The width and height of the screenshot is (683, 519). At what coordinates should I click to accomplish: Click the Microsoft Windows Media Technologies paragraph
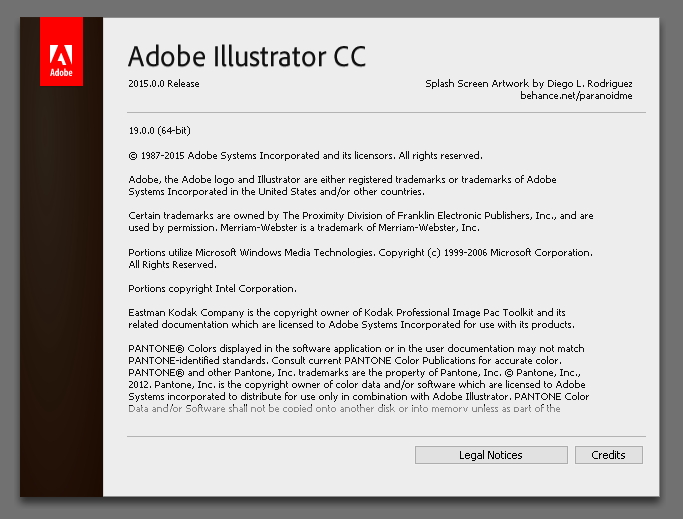click(360, 258)
